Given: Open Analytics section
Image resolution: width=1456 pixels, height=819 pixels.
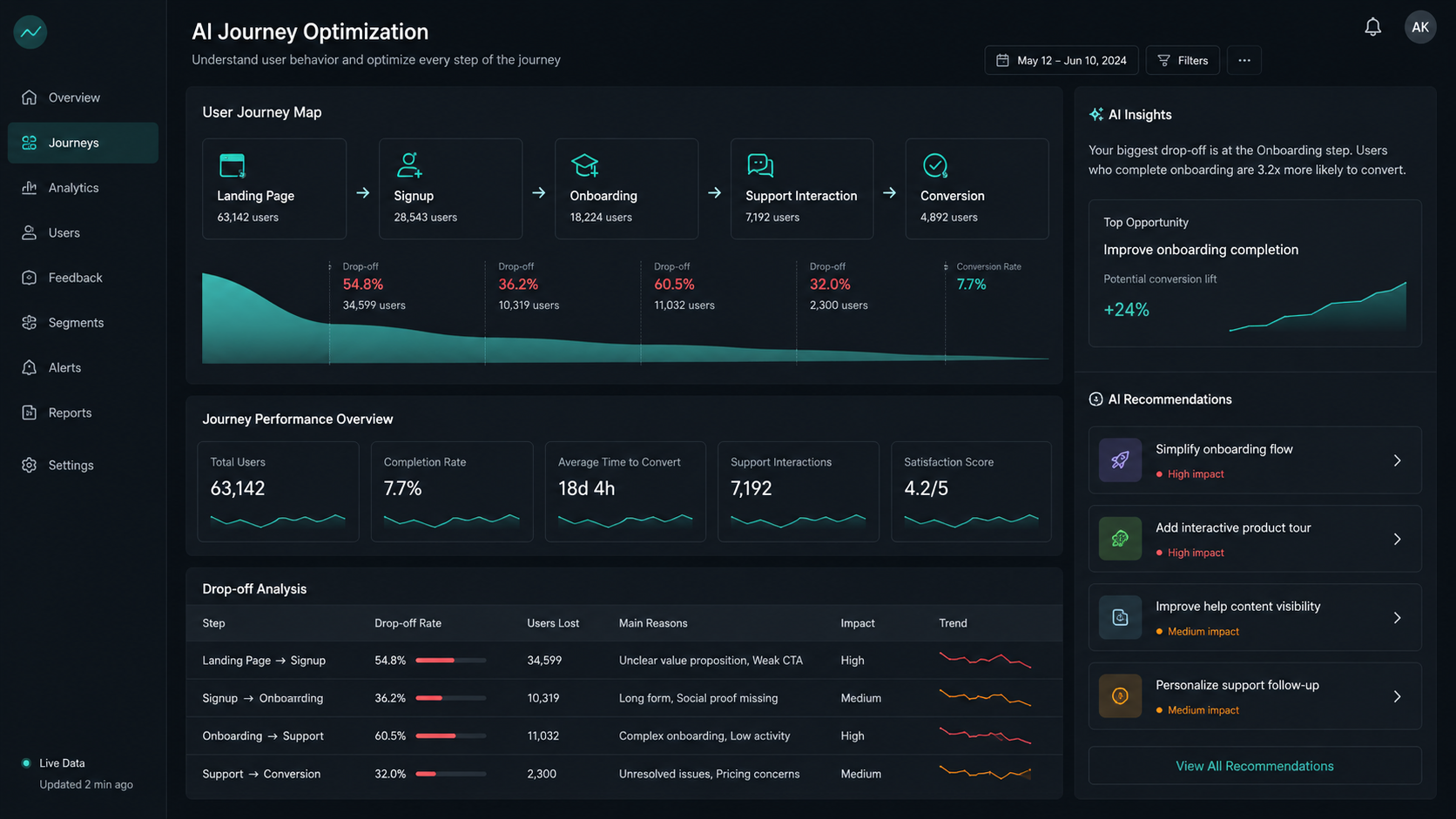Looking at the screenshot, I should pos(83,187).
